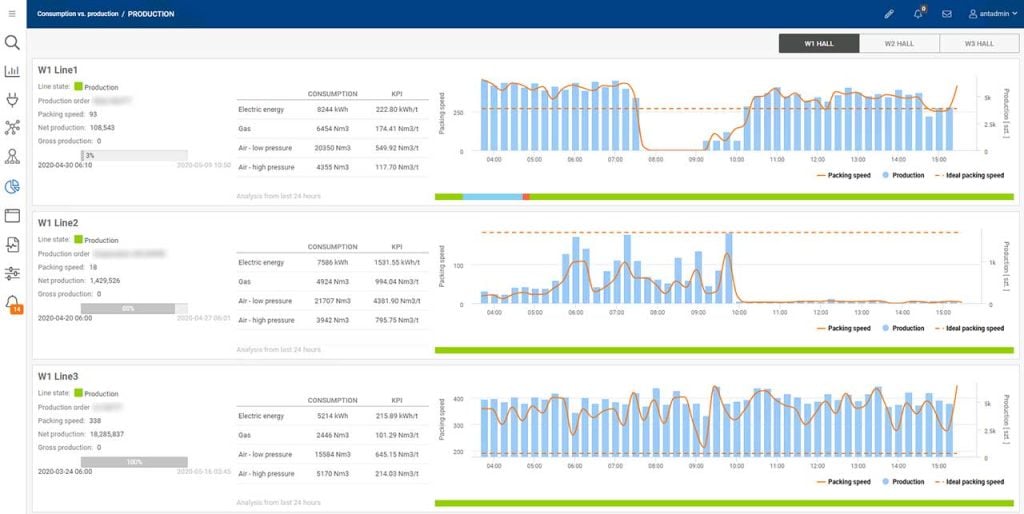Open the report document sidebar icon
1024x514 pixels.
click(12, 244)
